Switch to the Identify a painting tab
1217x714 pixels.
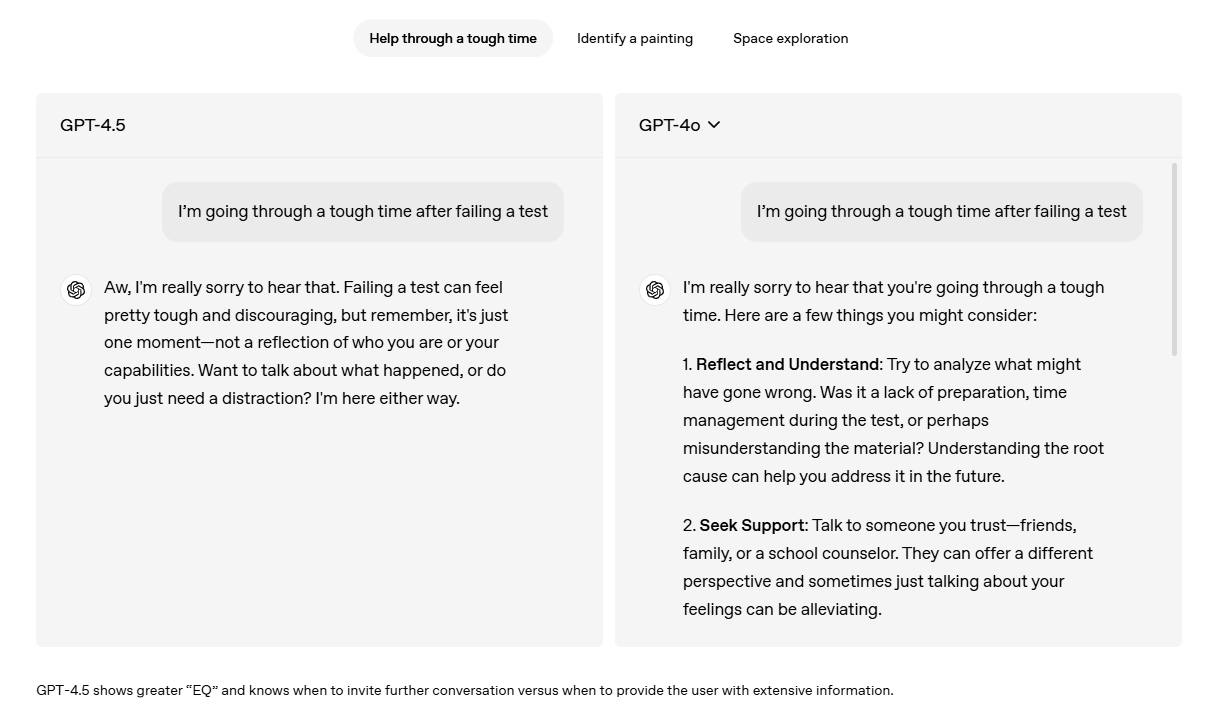(635, 38)
